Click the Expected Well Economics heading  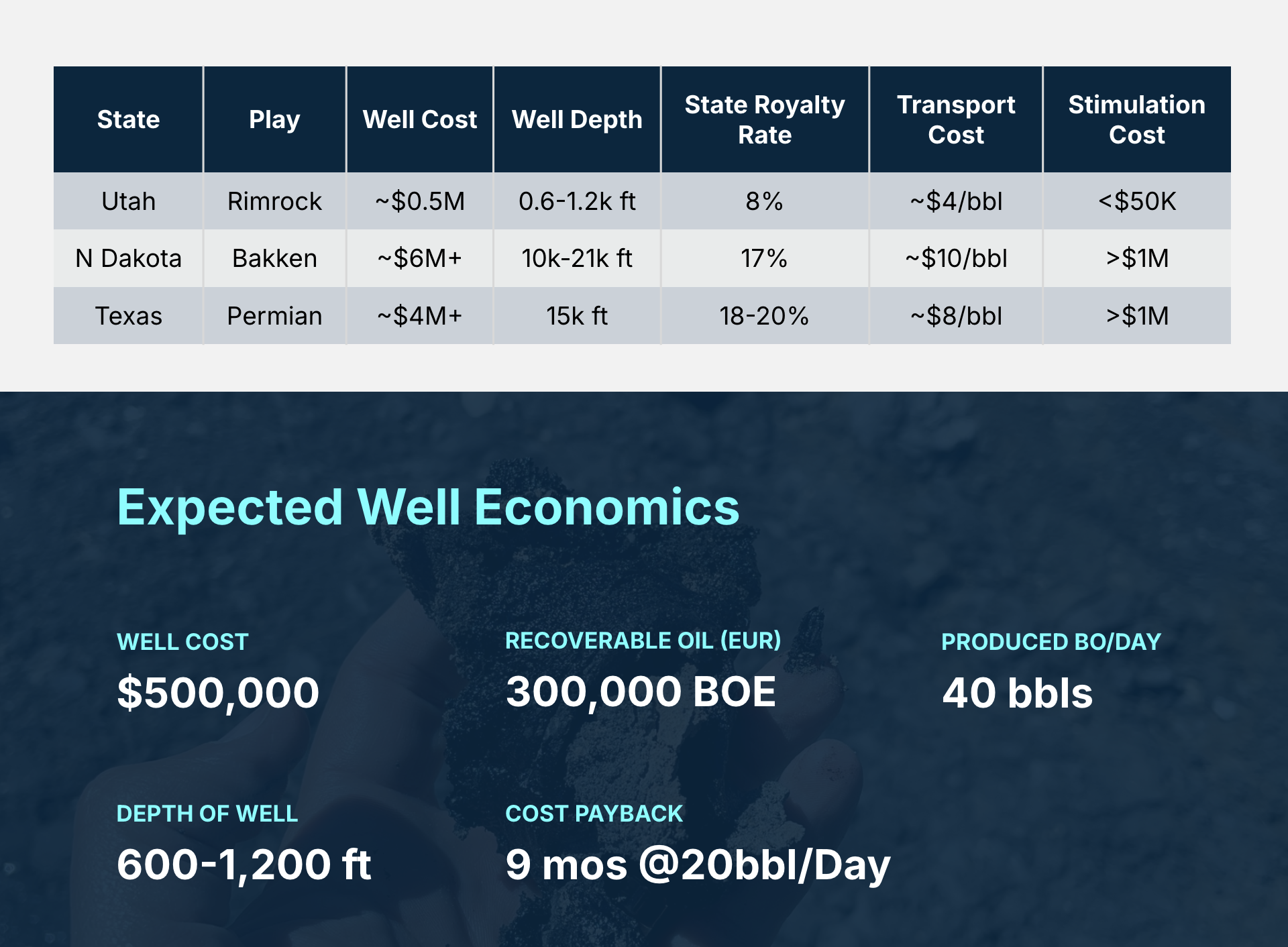click(x=428, y=507)
